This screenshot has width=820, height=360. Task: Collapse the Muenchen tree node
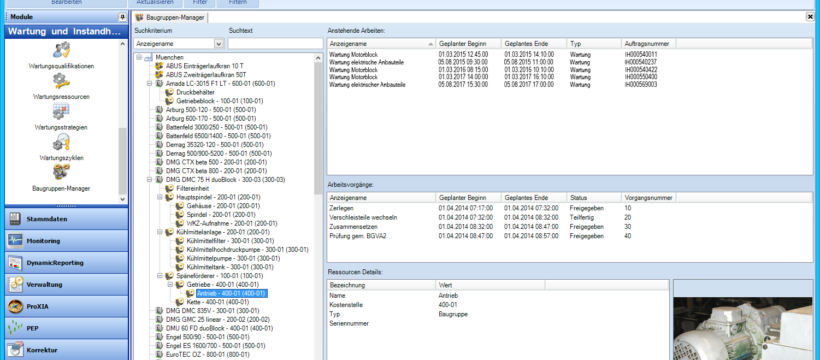(139, 57)
